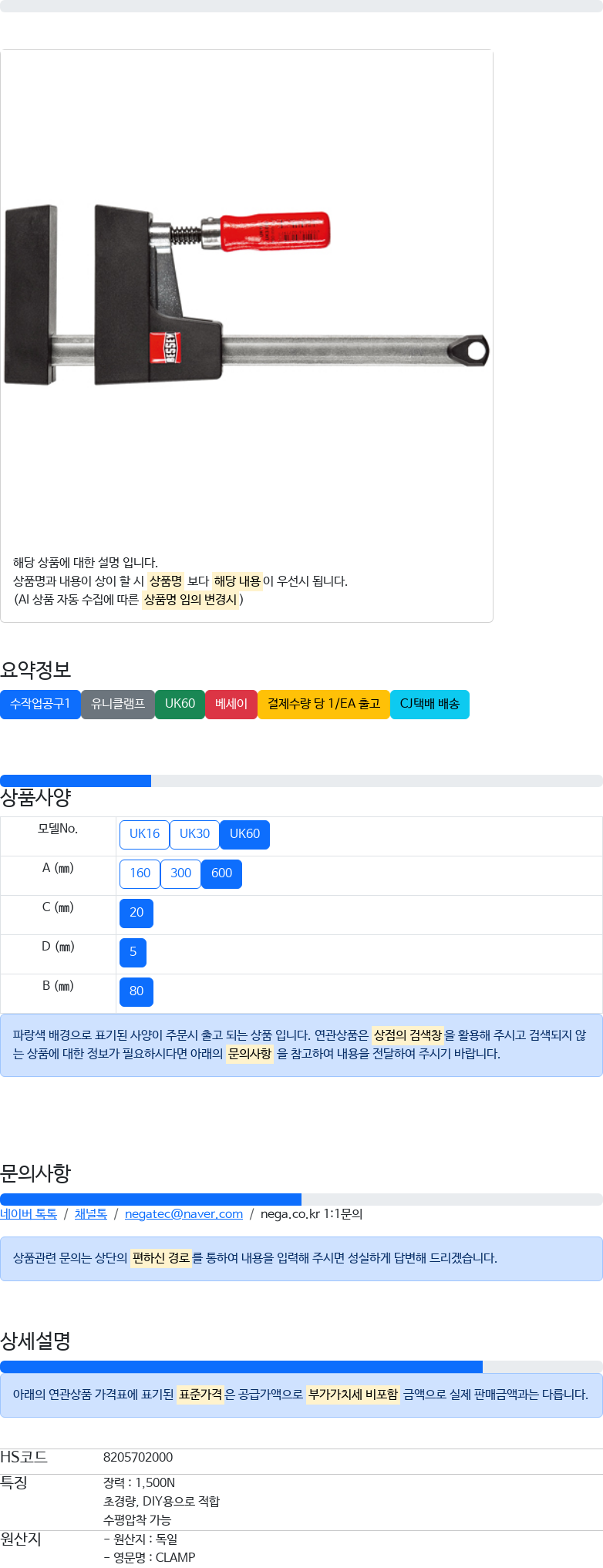The image size is (603, 1568).
Task: Click the B value 80 button
Action: tap(136, 991)
